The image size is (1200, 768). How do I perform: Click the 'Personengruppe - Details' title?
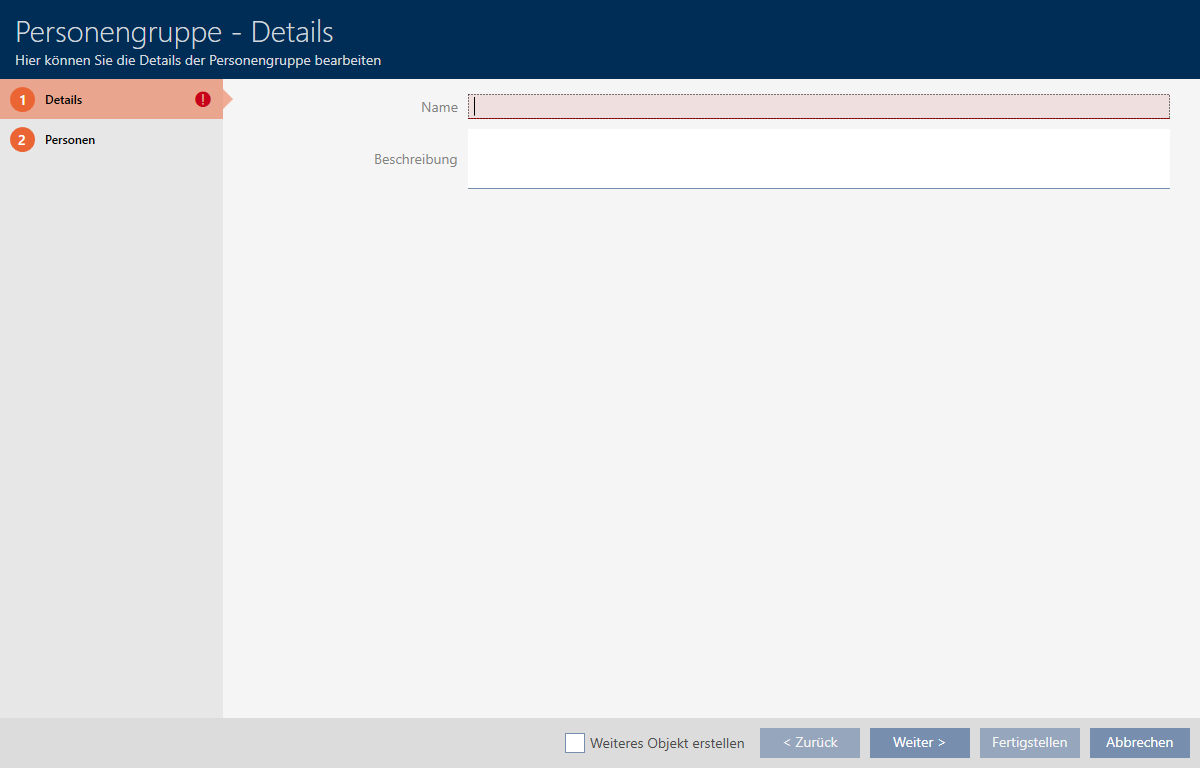(174, 32)
